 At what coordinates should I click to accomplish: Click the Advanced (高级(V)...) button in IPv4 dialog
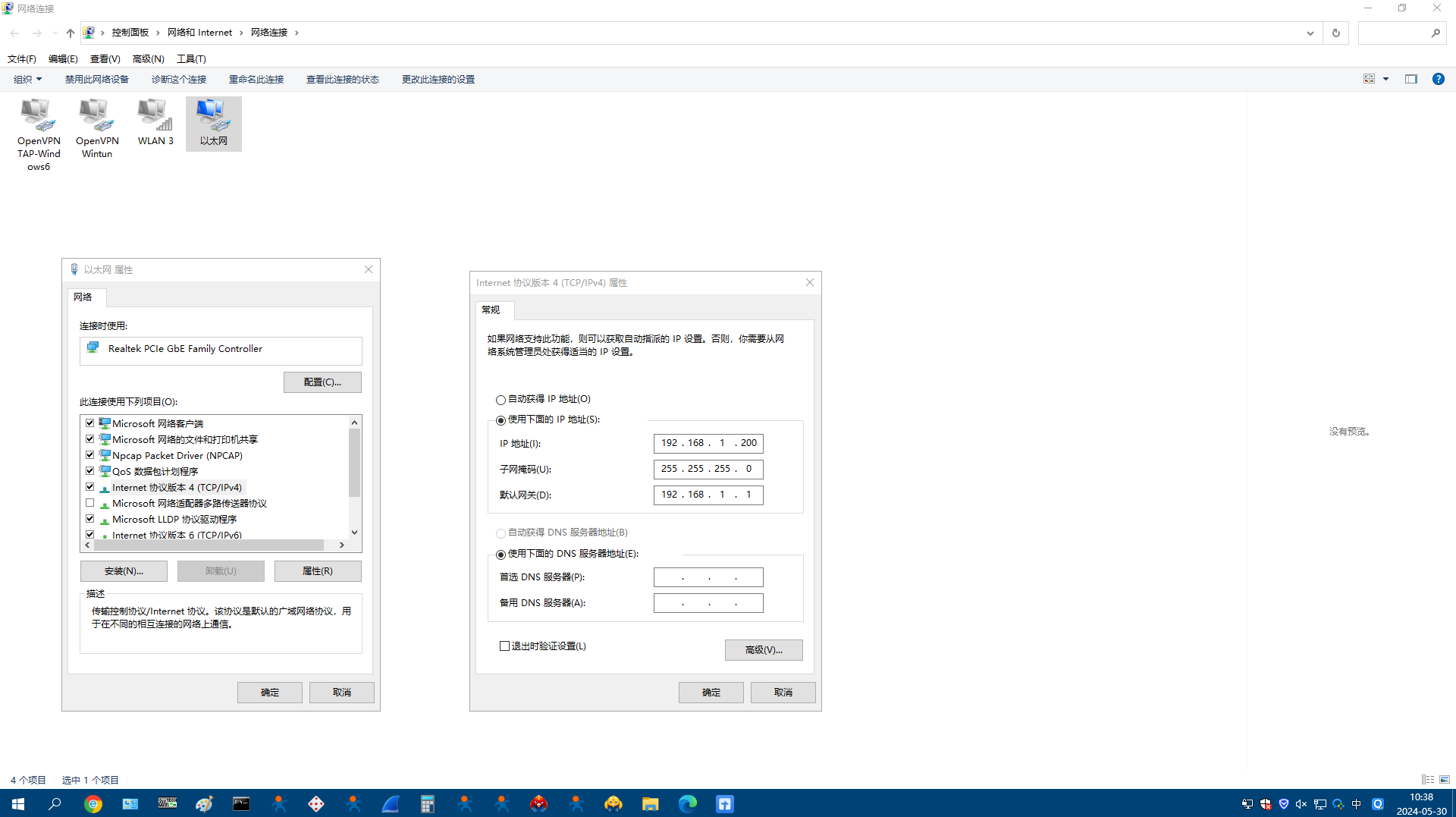pyautogui.click(x=763, y=650)
